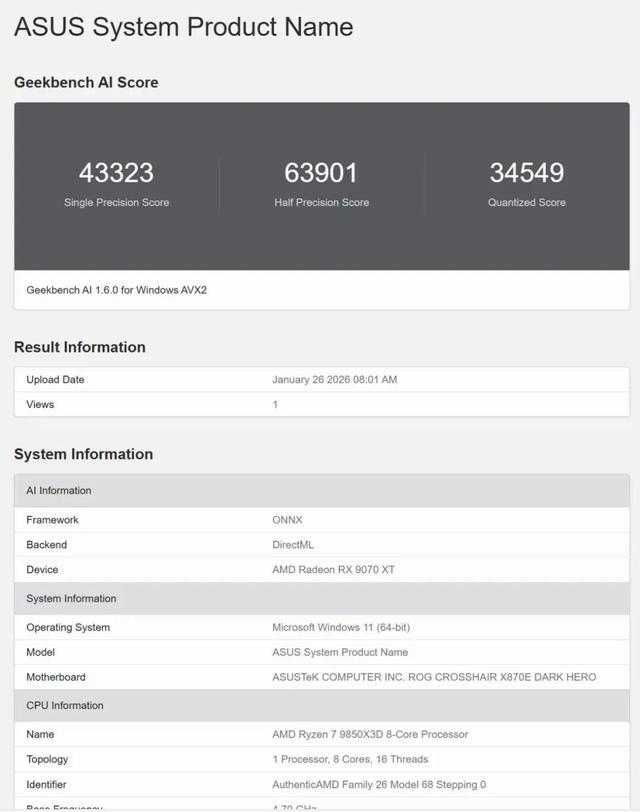Click the 'CPU Information' table header
Viewport: 640px width, 812px height.
pos(322,705)
